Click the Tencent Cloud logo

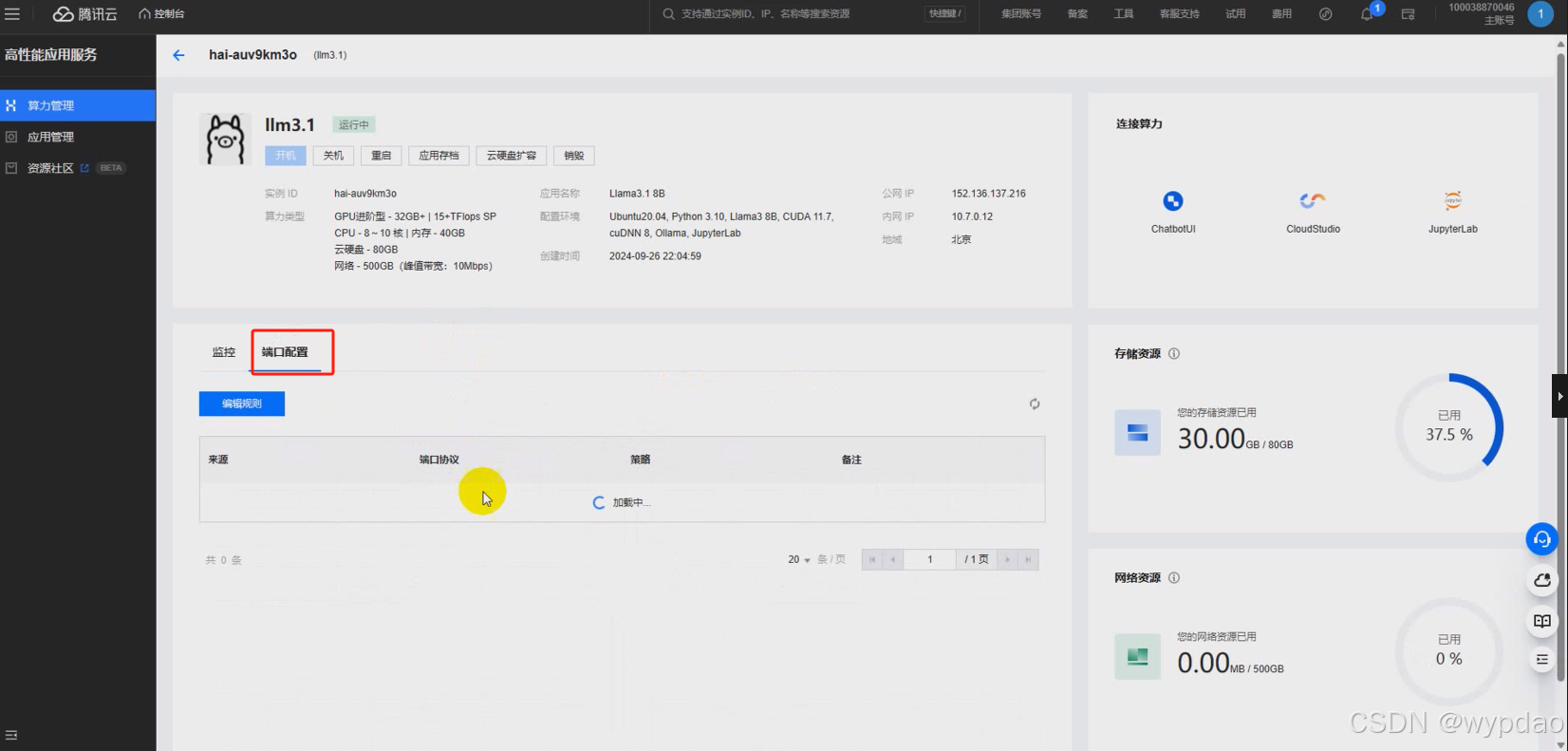[x=84, y=14]
